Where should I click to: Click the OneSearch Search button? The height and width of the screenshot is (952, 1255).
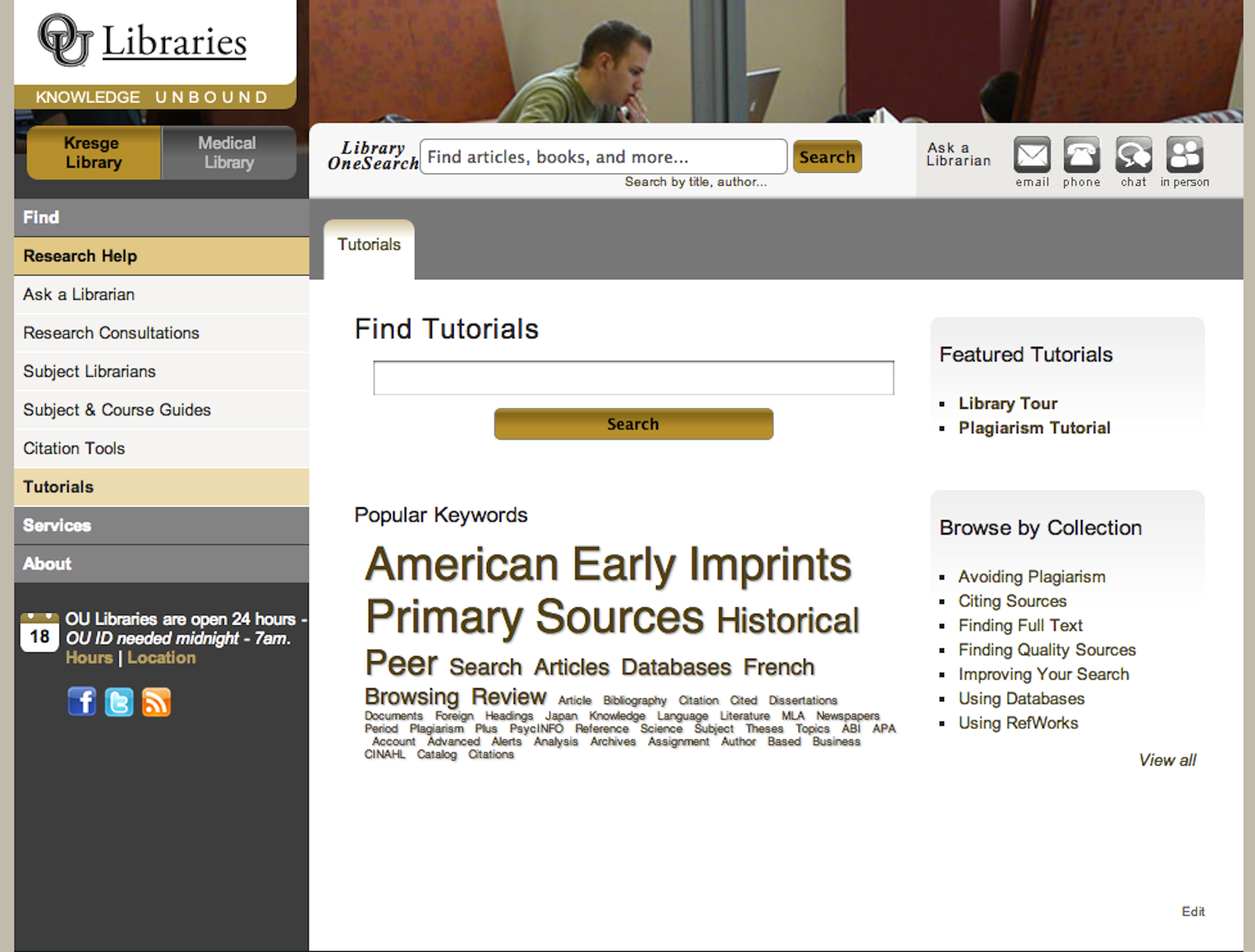[827, 157]
